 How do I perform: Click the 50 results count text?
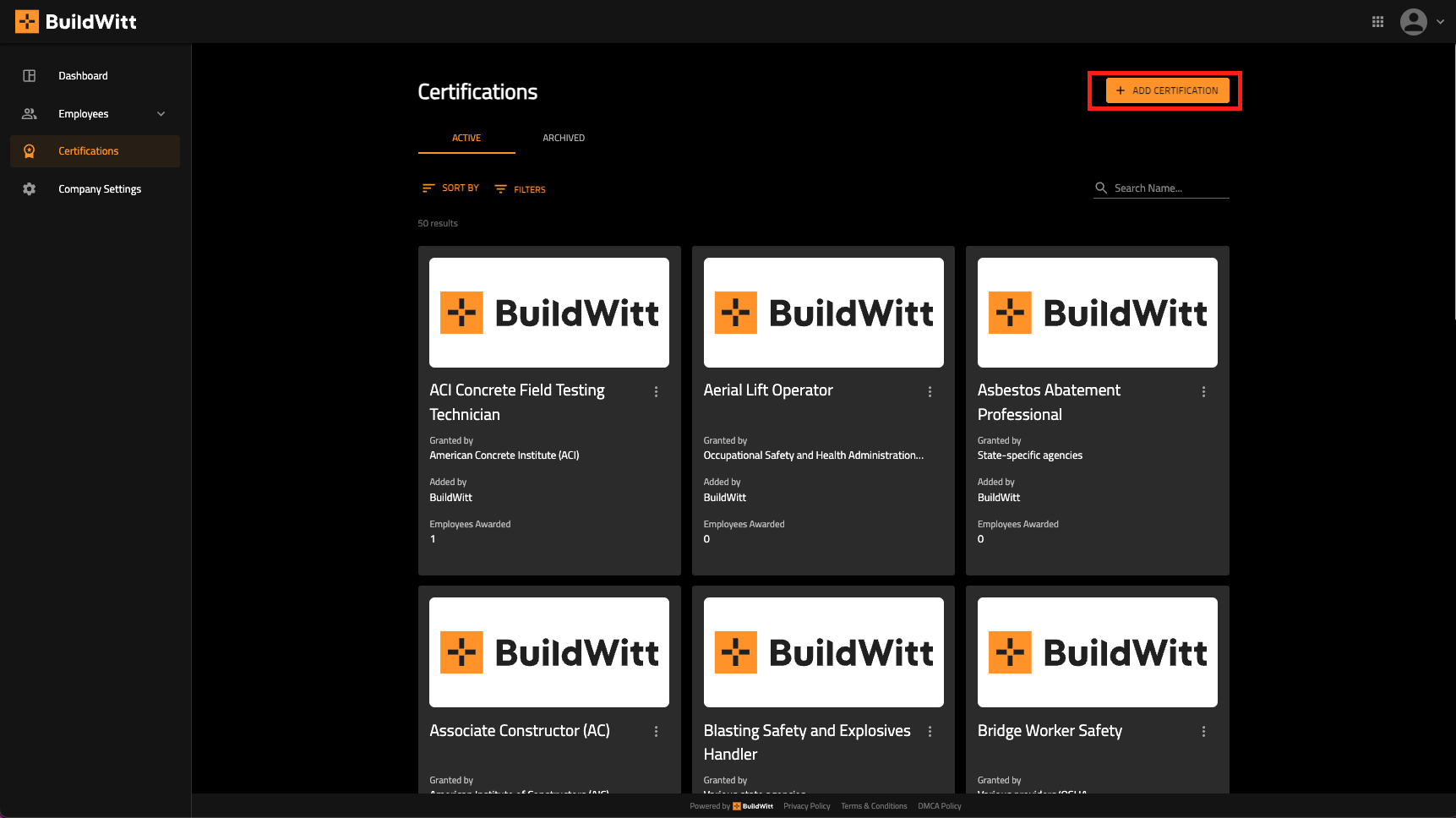(438, 223)
